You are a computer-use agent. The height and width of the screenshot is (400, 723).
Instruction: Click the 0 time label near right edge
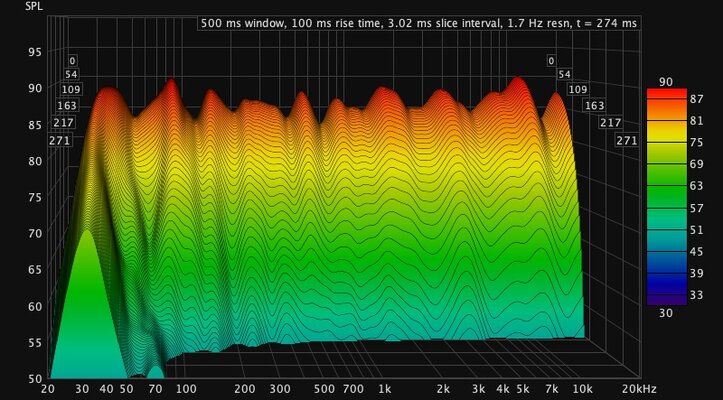click(551, 60)
